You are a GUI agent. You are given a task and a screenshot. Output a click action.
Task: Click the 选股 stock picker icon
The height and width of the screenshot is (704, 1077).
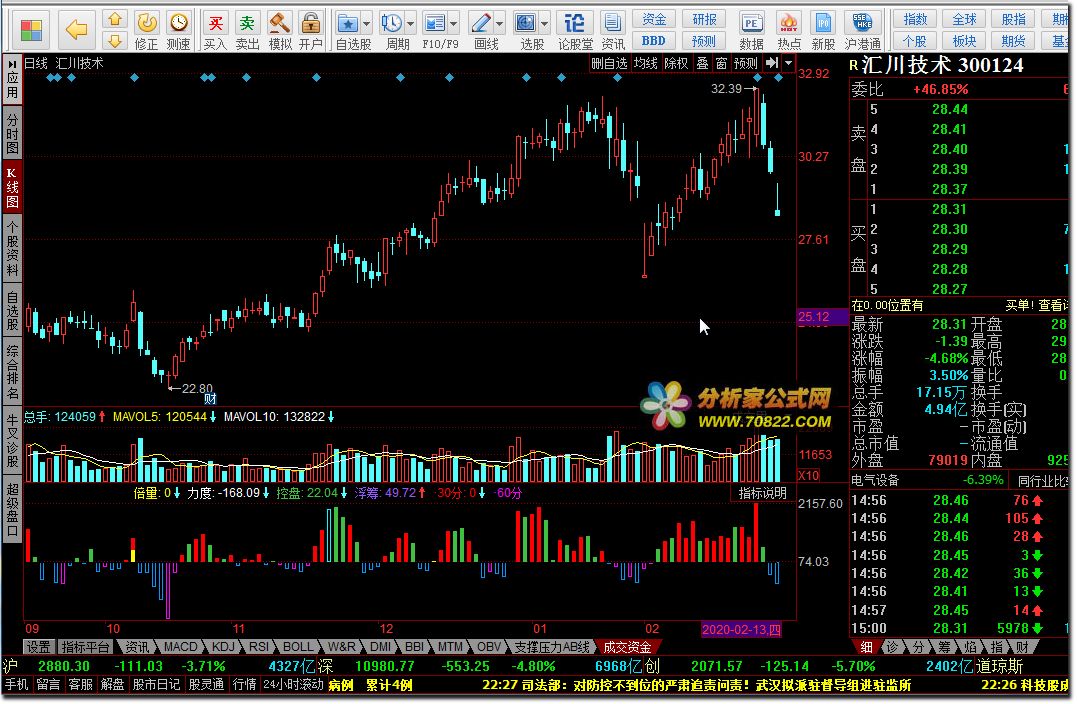click(525, 24)
